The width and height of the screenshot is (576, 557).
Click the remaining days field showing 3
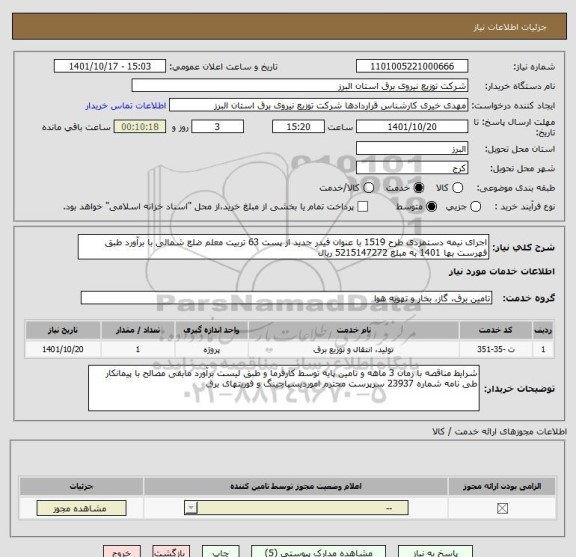point(217,127)
